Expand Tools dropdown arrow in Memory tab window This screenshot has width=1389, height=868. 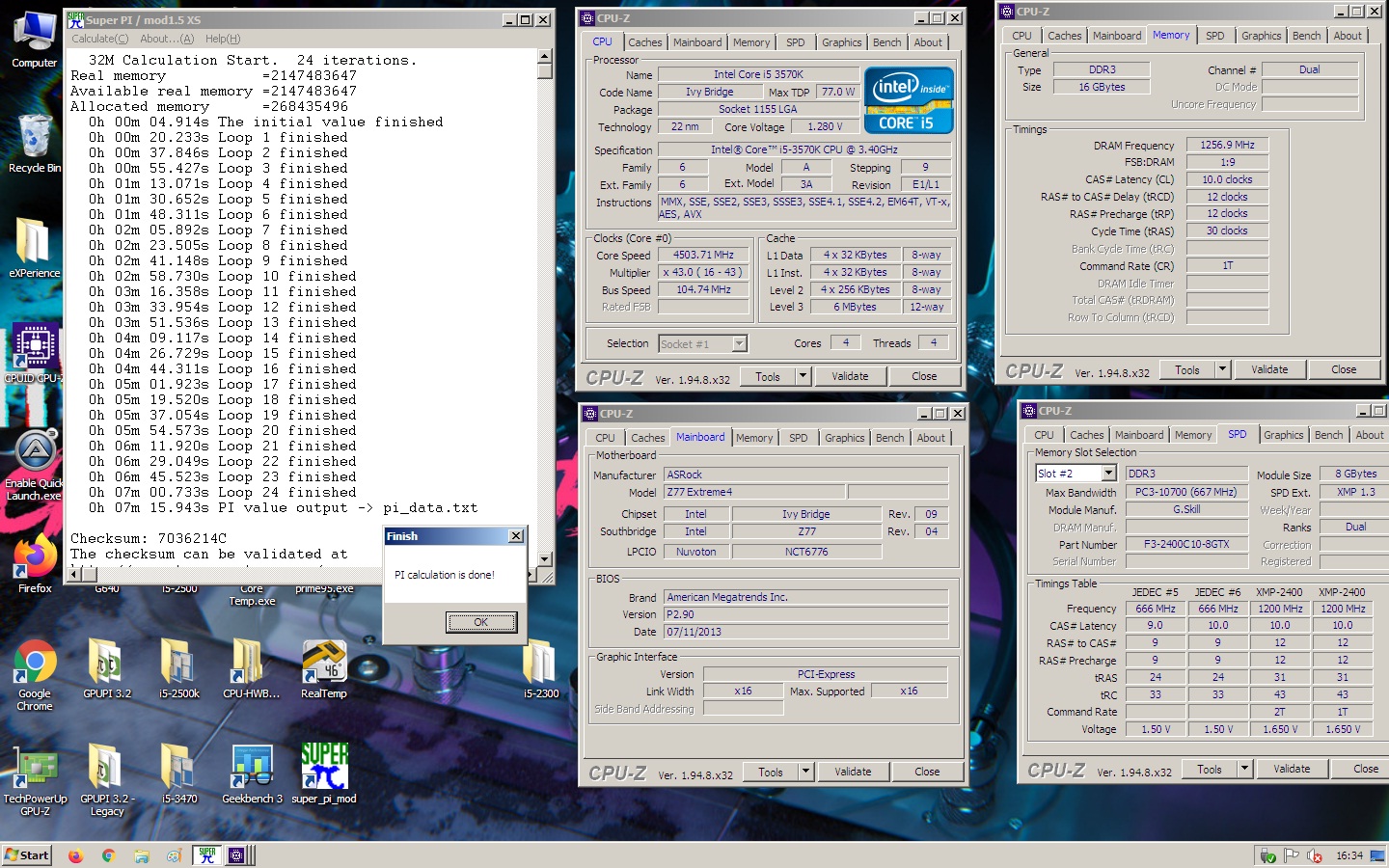pos(1222,369)
